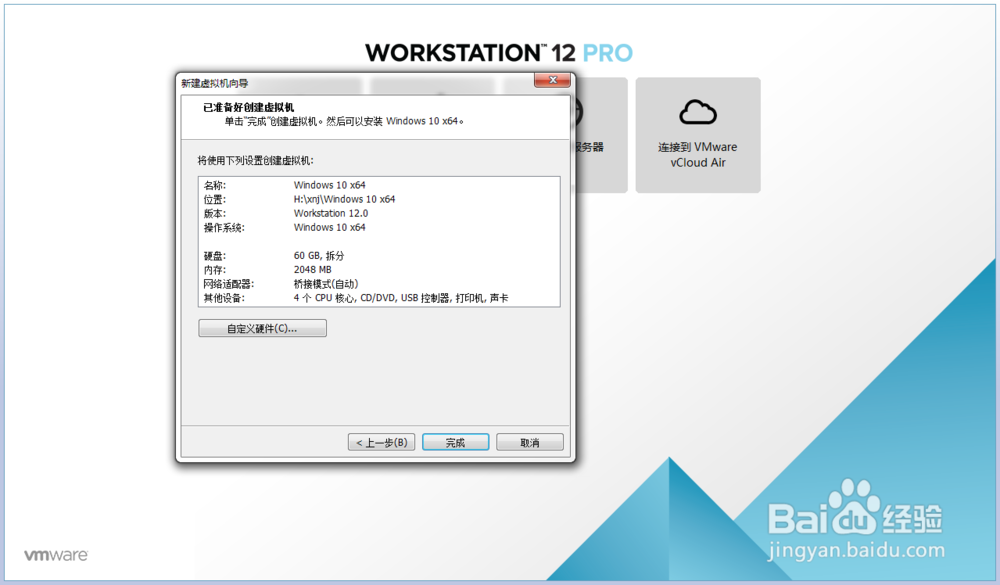
Task: Click the 已准备好创建虚拟机 heading
Action: 249,107
